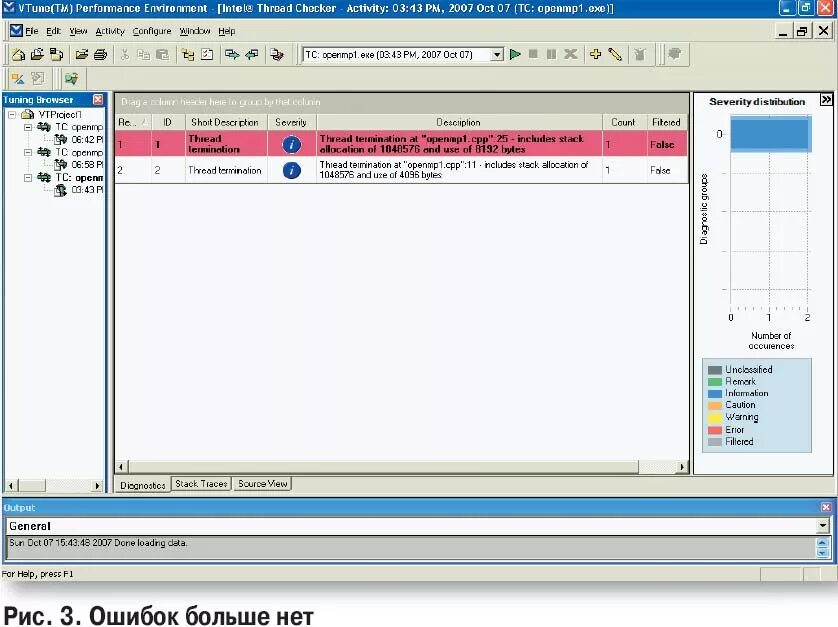Collapse Severity distribution panel with double arrow
The width and height of the screenshot is (838, 627).
point(826,100)
